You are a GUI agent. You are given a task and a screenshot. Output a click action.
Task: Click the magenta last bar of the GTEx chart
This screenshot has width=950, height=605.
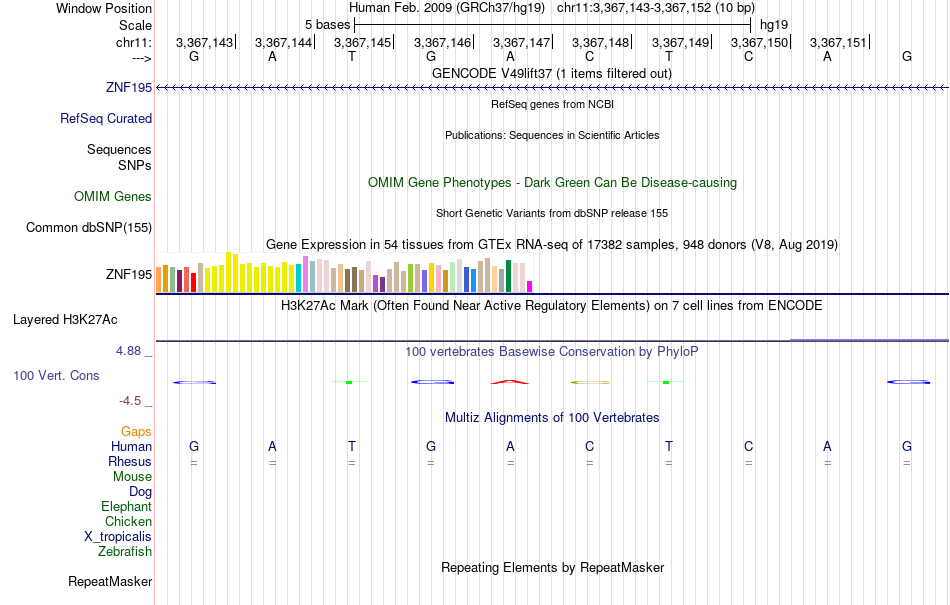click(x=530, y=286)
